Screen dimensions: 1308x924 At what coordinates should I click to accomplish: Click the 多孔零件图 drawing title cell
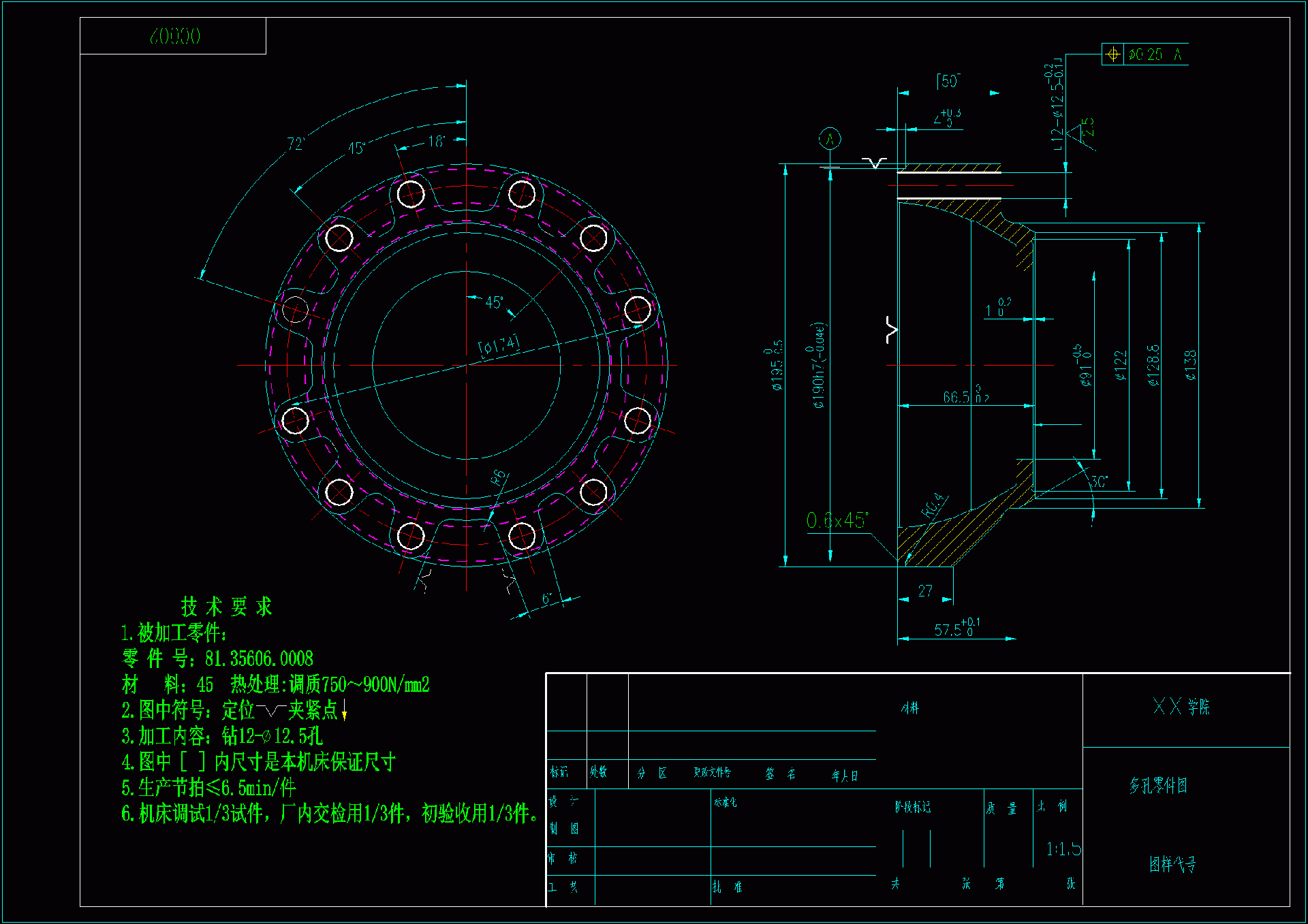click(x=1158, y=786)
